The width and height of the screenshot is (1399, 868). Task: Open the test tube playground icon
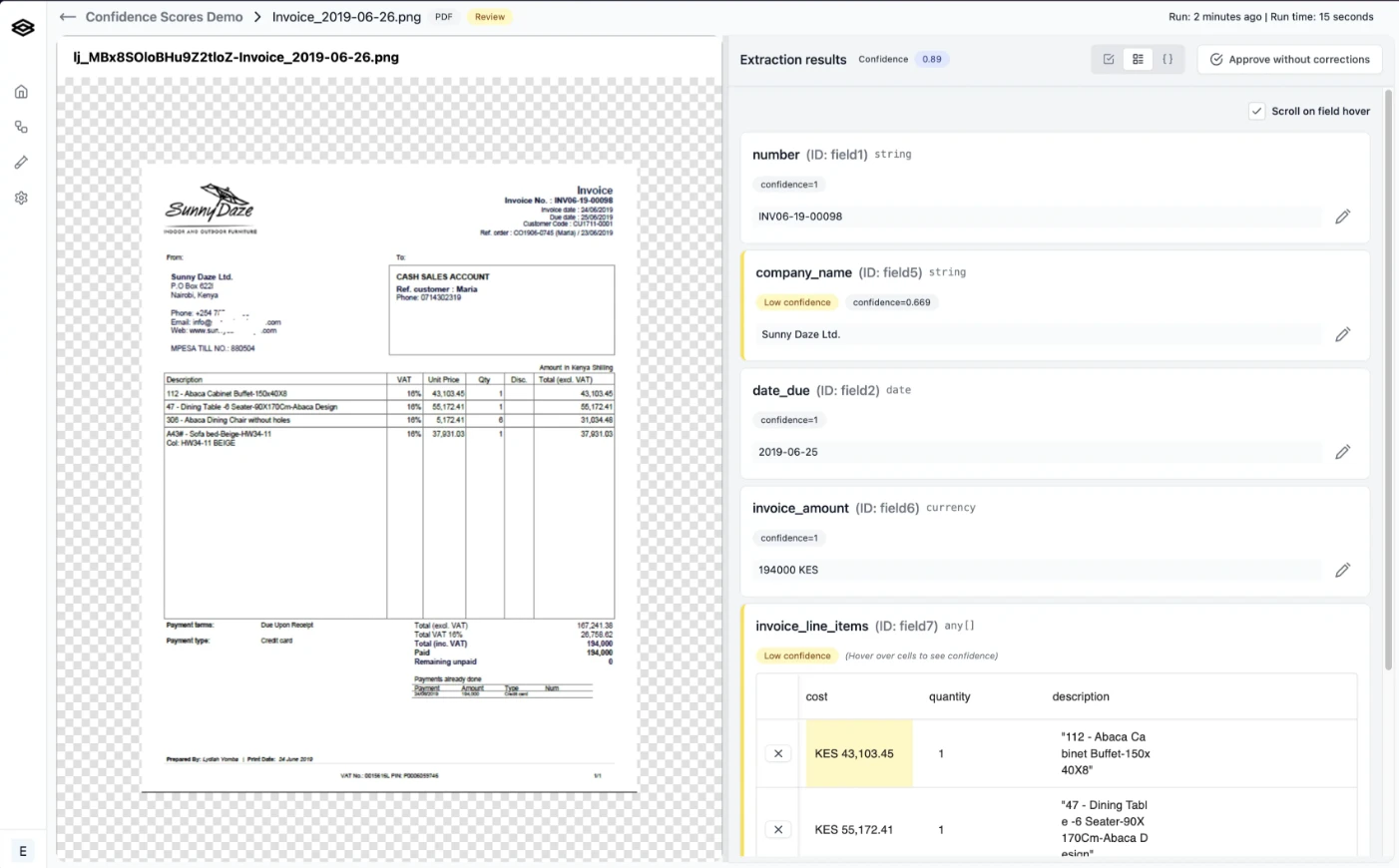21,163
